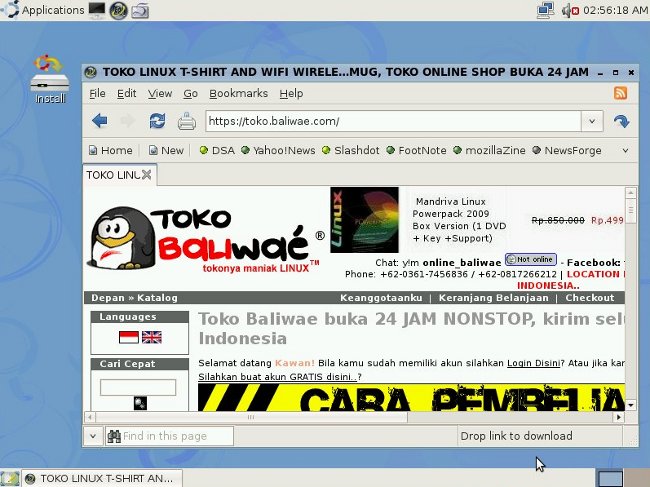Open the Go menu
650x487 pixels.
(190, 94)
